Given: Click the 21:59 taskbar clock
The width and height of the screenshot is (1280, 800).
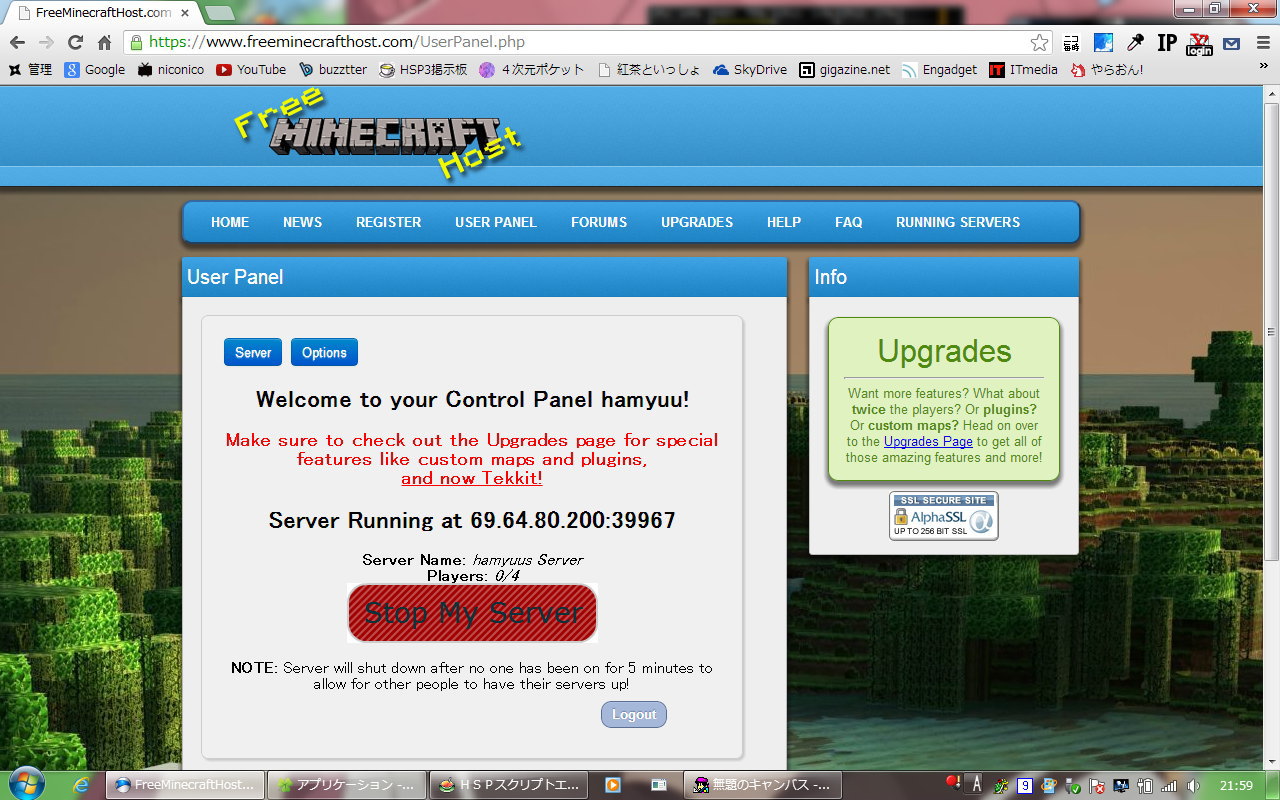Looking at the screenshot, I should point(1236,785).
